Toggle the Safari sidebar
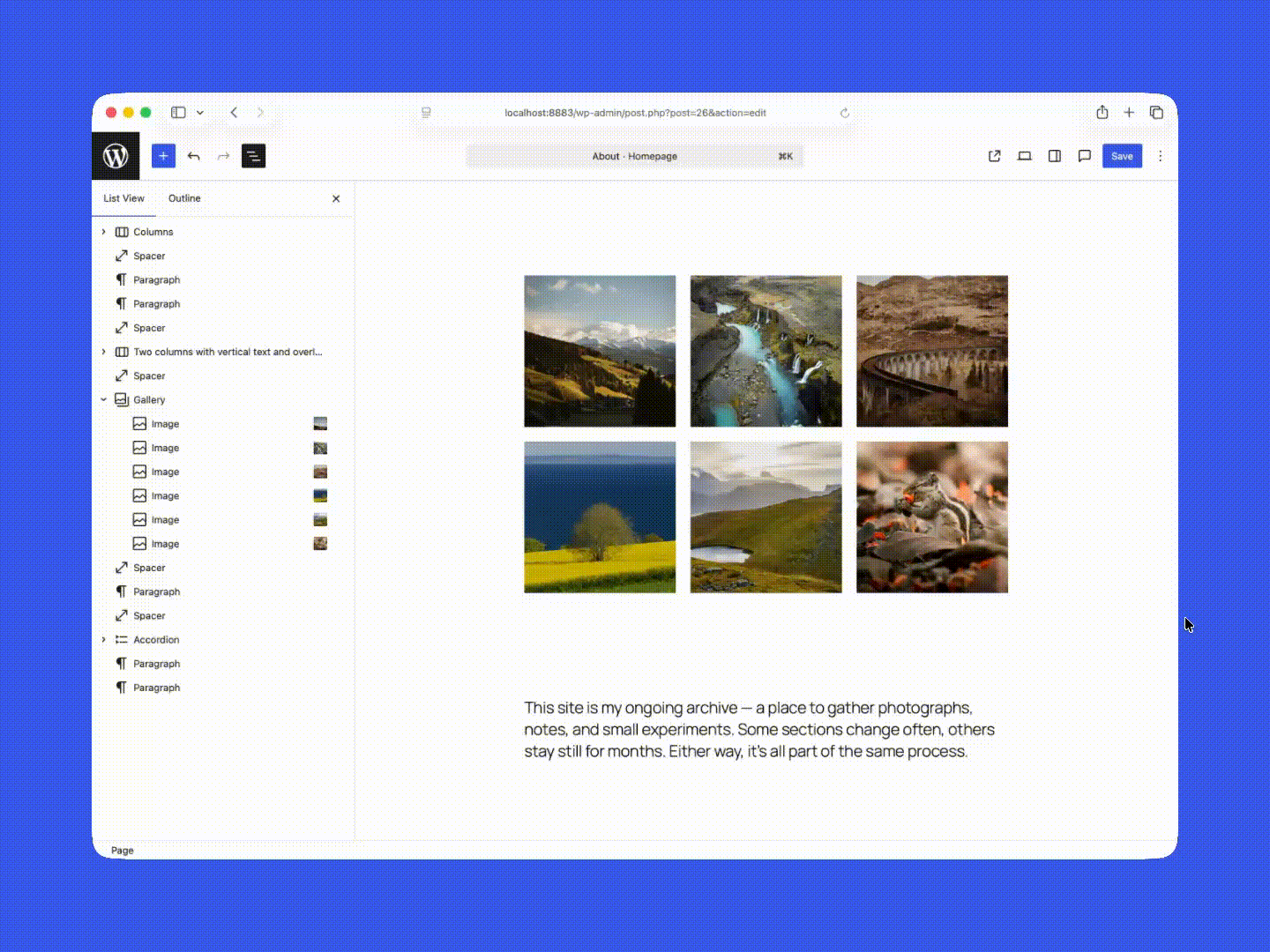This screenshot has height=952, width=1270. pyautogui.click(x=177, y=112)
